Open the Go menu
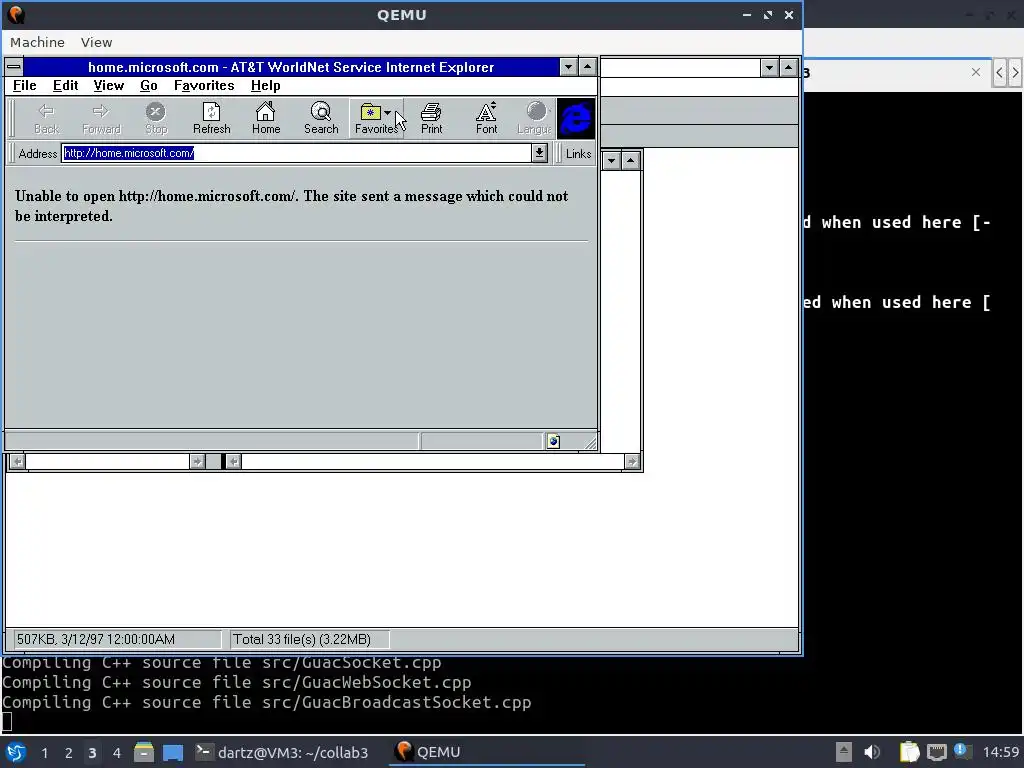Image resolution: width=1024 pixels, height=768 pixels. 149,86
